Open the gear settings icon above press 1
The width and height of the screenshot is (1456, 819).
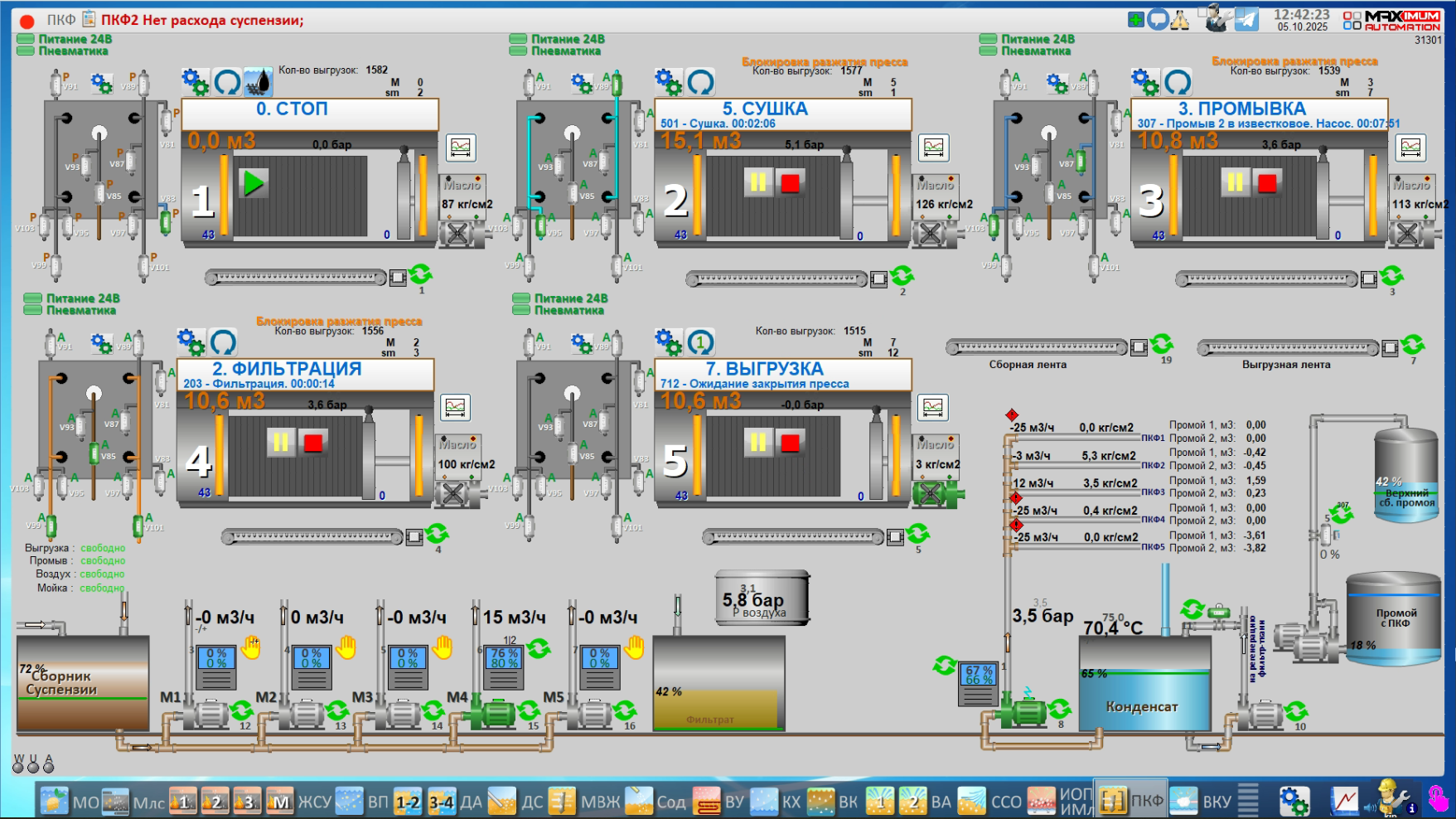[196, 82]
